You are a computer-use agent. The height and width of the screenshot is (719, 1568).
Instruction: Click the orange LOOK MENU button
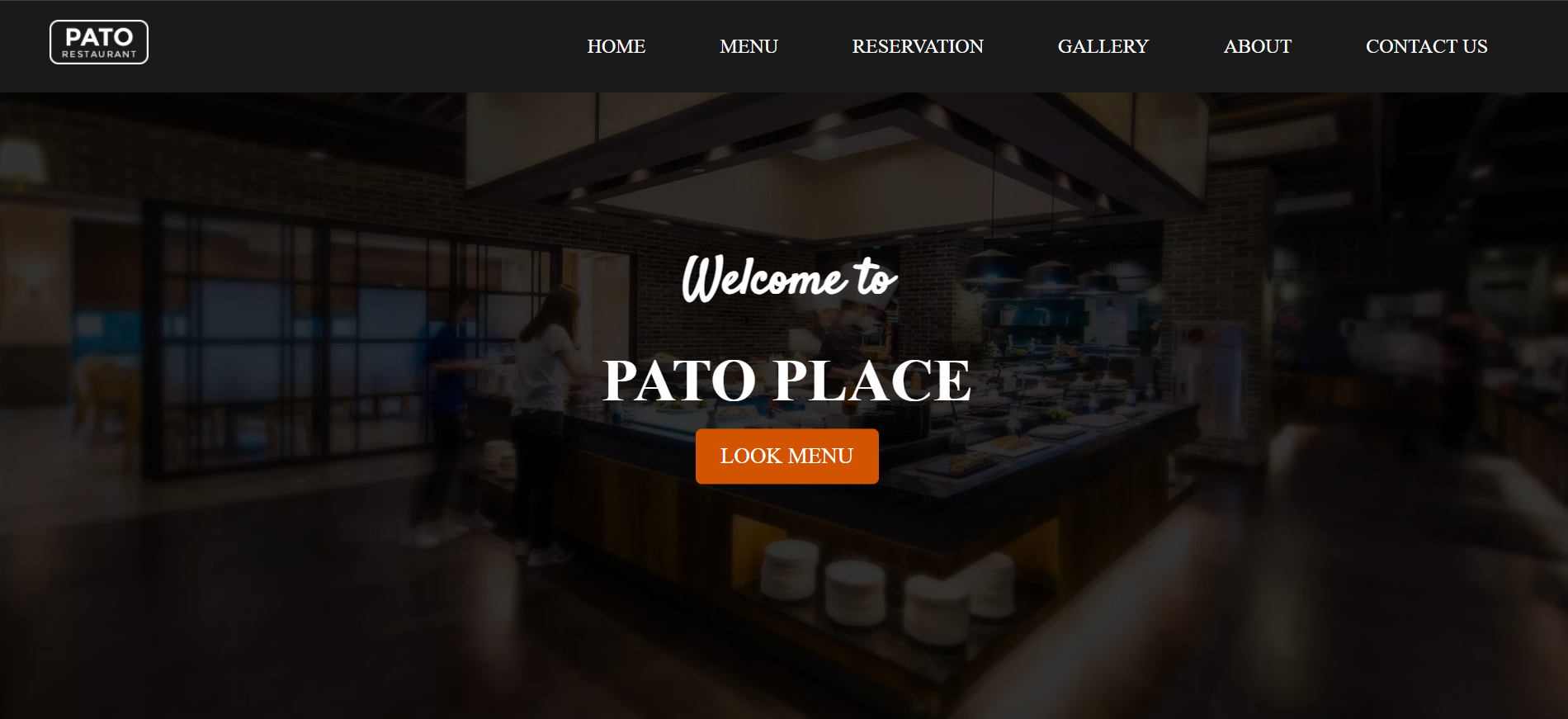point(787,456)
